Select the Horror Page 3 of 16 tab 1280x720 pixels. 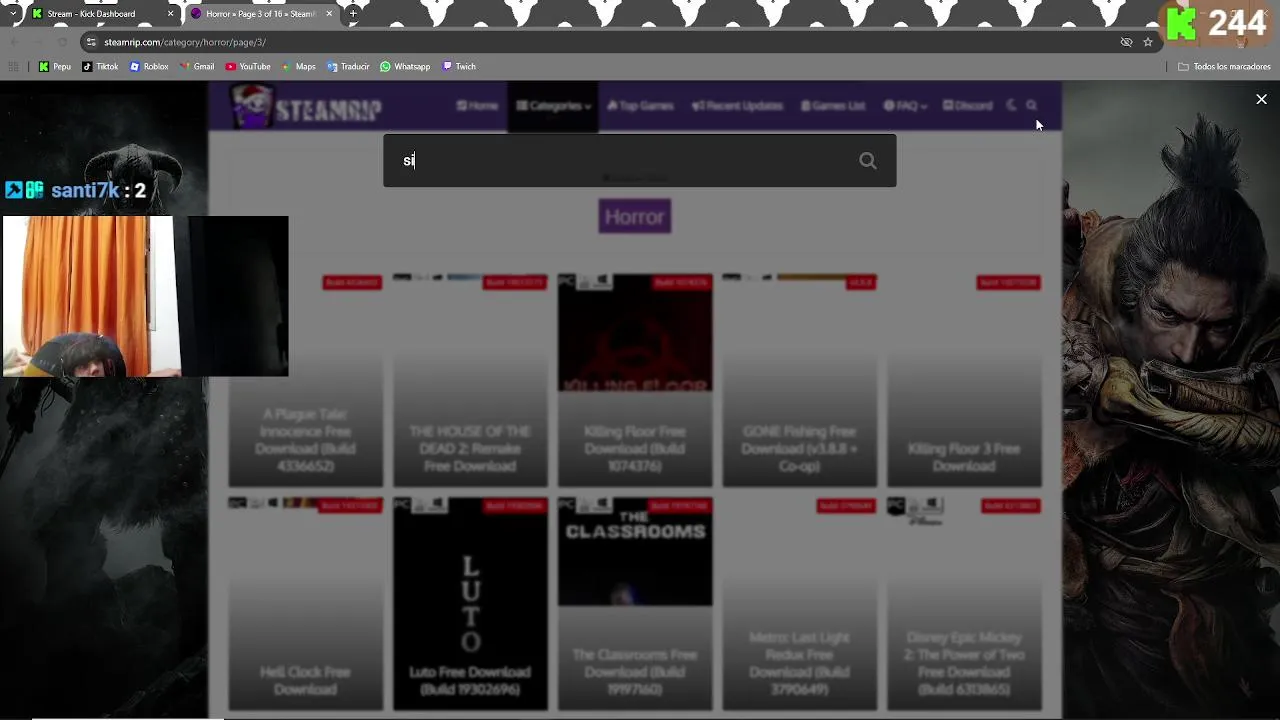[260, 14]
